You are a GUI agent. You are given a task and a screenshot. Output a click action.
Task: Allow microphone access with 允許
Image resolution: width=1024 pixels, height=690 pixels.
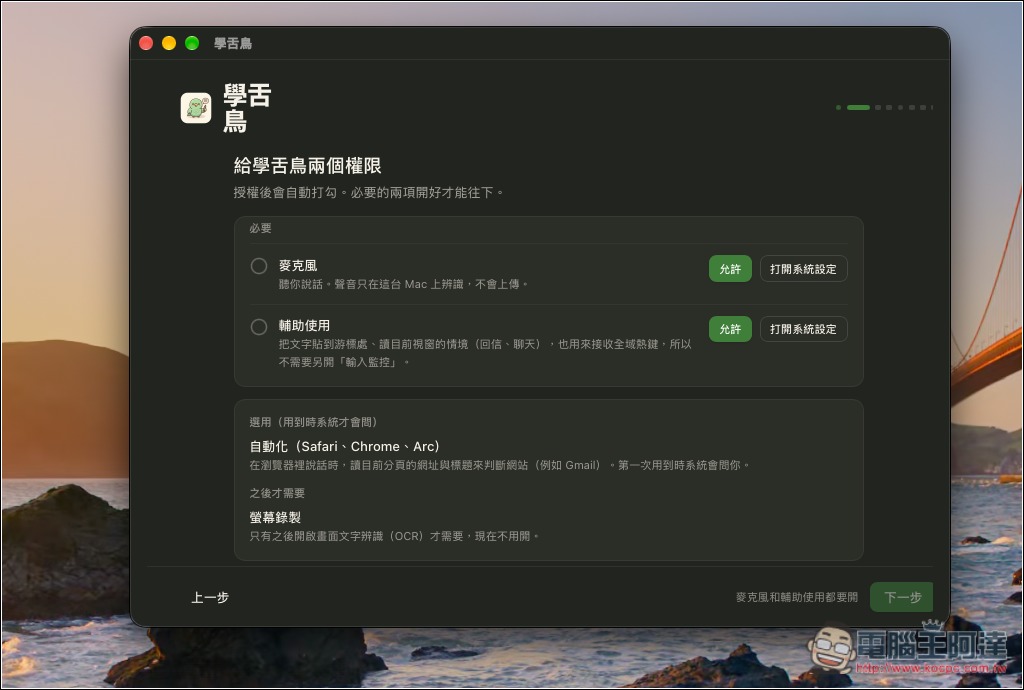pyautogui.click(x=730, y=269)
